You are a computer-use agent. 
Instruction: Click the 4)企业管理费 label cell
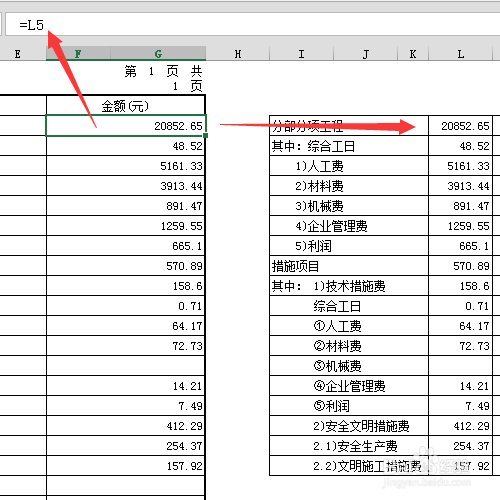click(349, 226)
